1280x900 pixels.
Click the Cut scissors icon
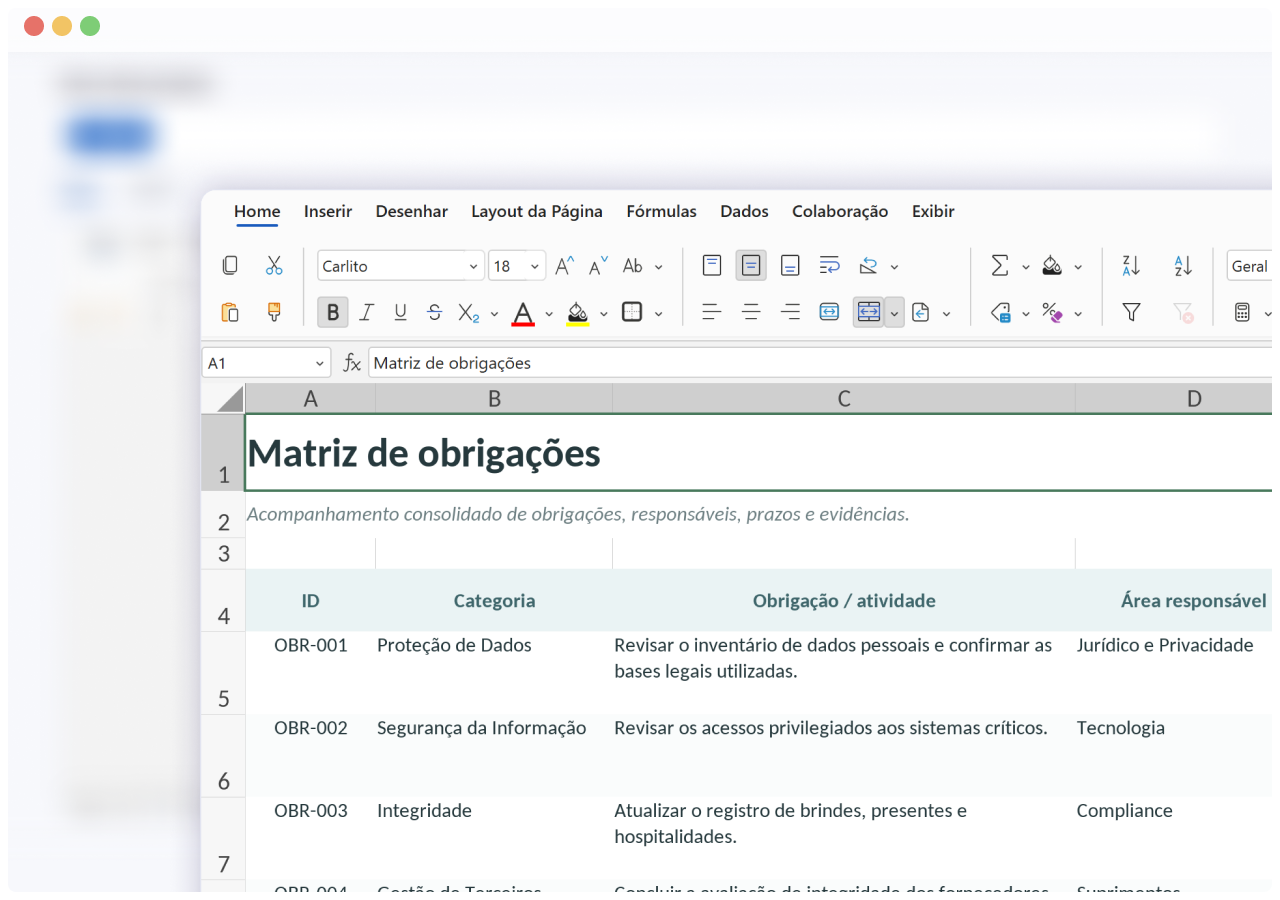(274, 265)
